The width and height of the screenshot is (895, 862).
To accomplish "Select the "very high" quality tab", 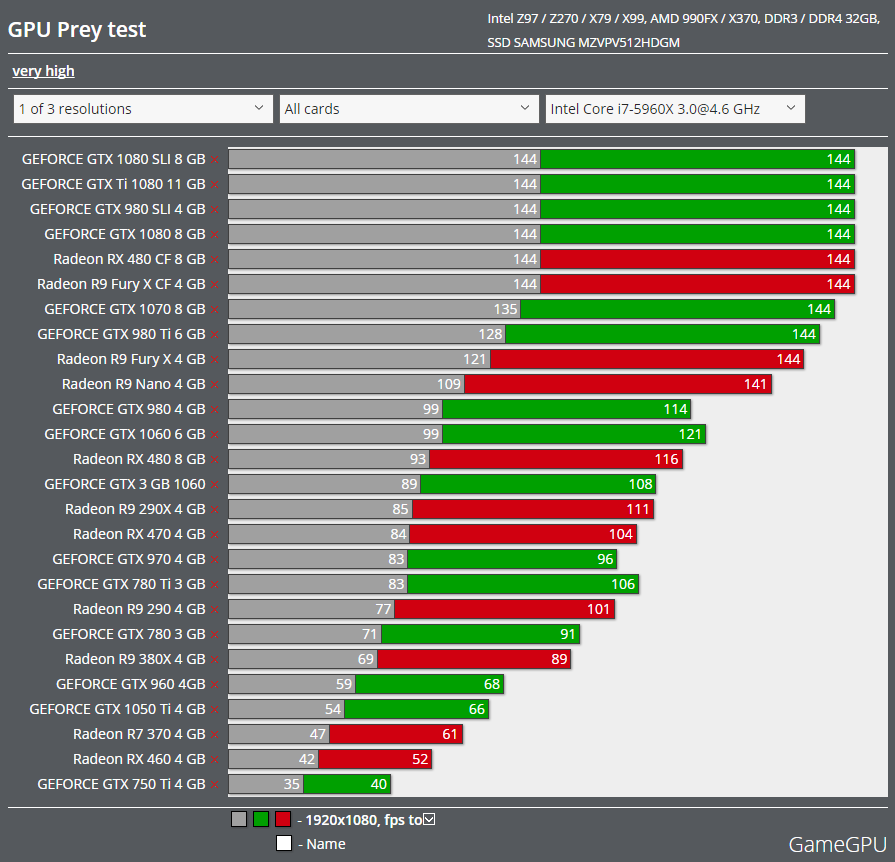I will coord(43,71).
